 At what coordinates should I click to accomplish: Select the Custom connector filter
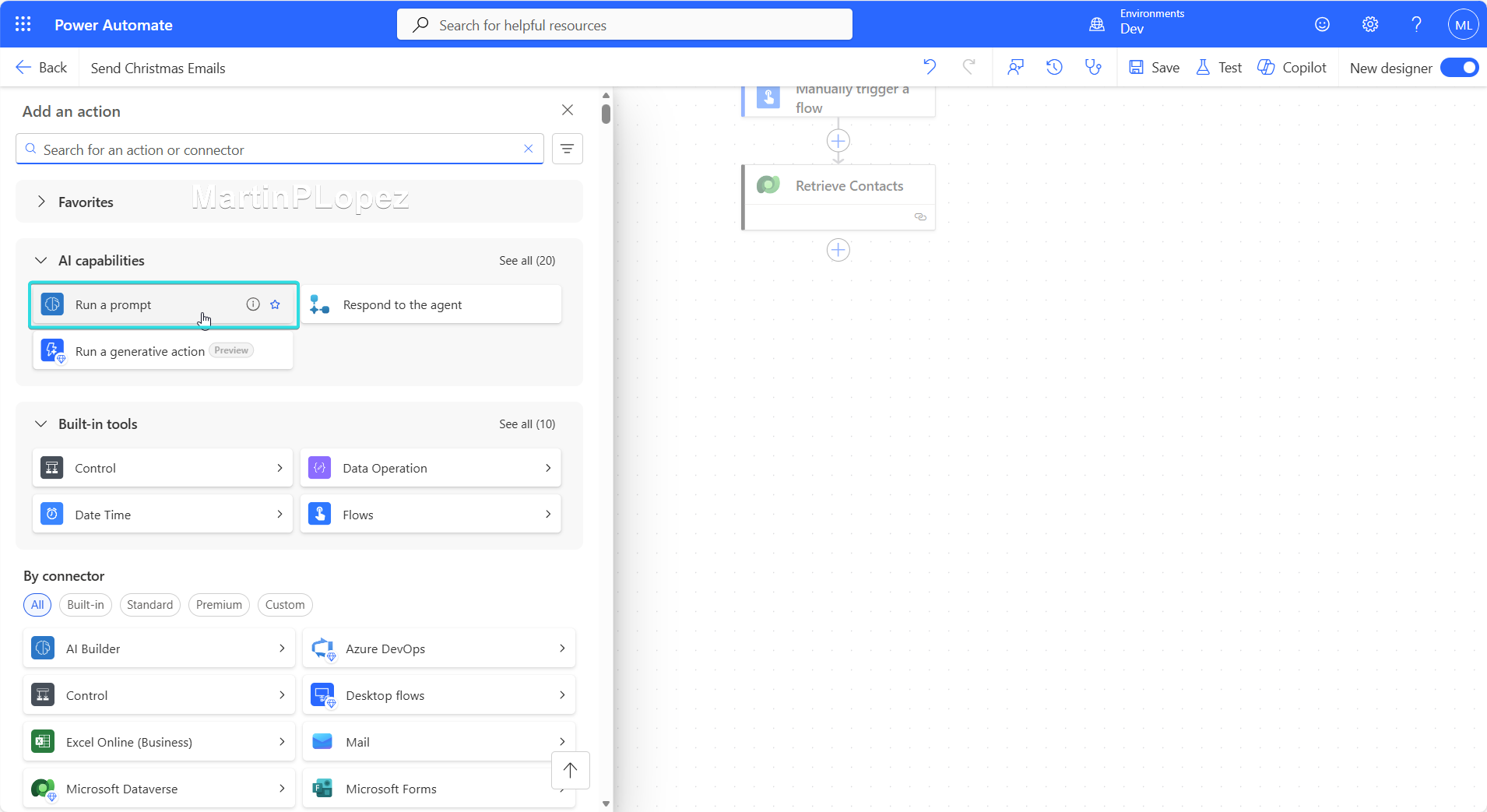285,605
